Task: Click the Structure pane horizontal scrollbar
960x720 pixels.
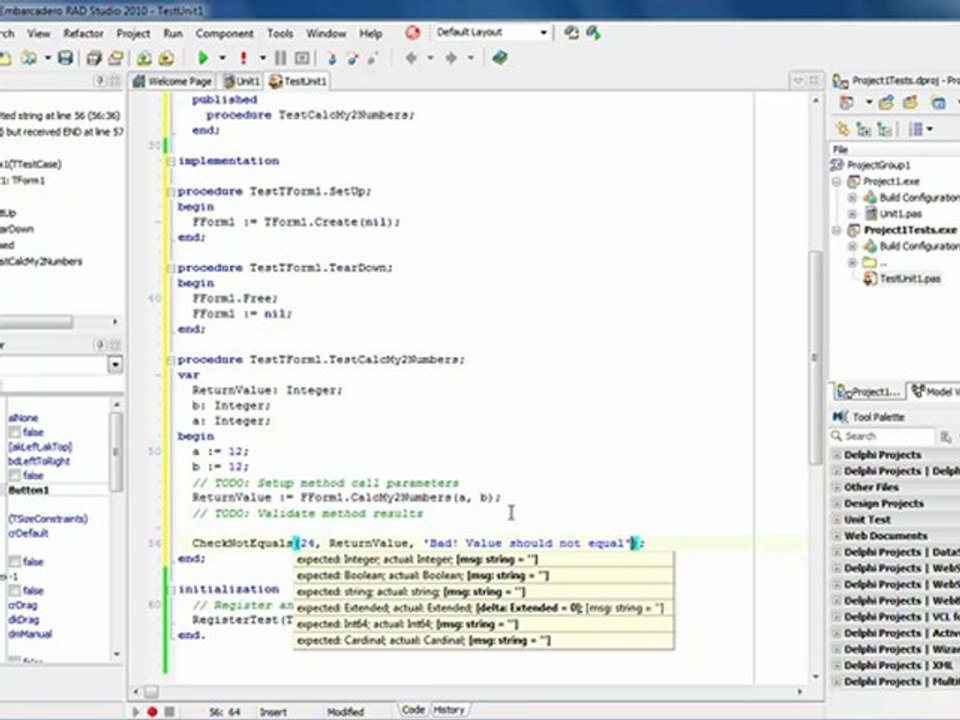Action: (x=37, y=321)
